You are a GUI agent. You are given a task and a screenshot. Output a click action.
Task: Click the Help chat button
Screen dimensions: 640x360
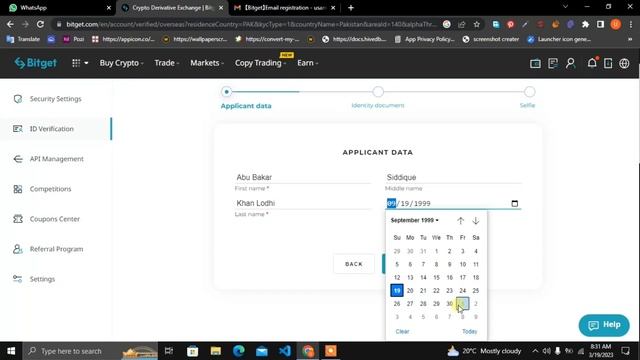[x=604, y=325]
